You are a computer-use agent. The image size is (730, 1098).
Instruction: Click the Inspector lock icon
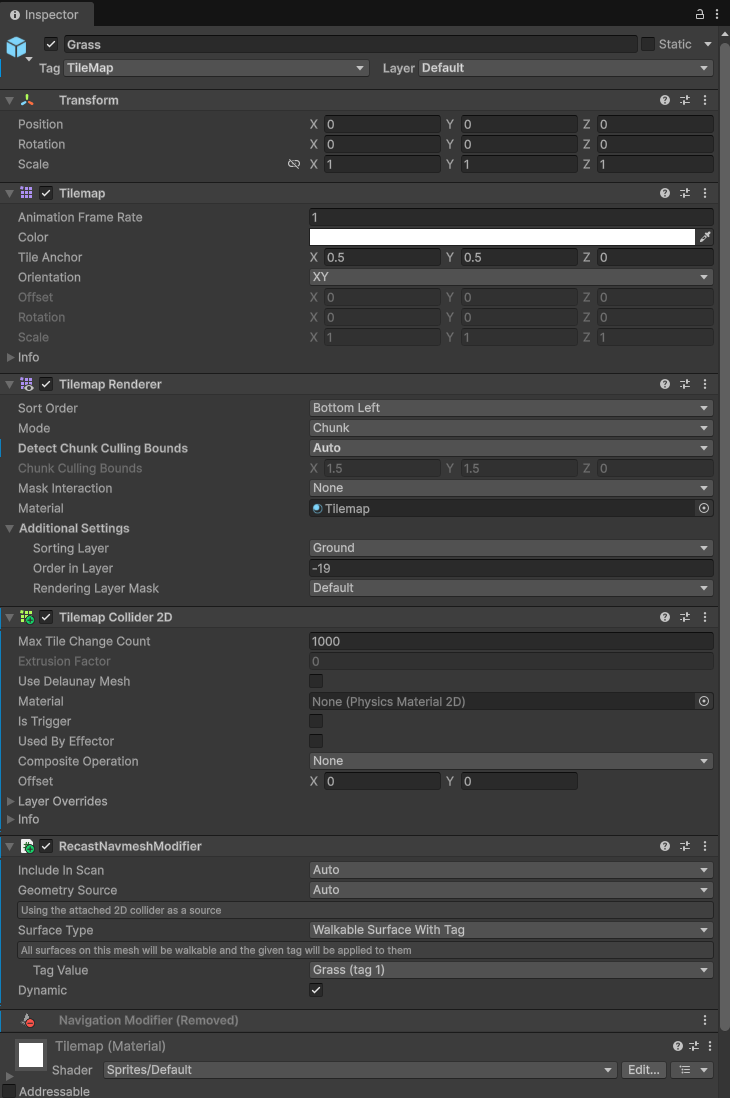click(x=700, y=14)
